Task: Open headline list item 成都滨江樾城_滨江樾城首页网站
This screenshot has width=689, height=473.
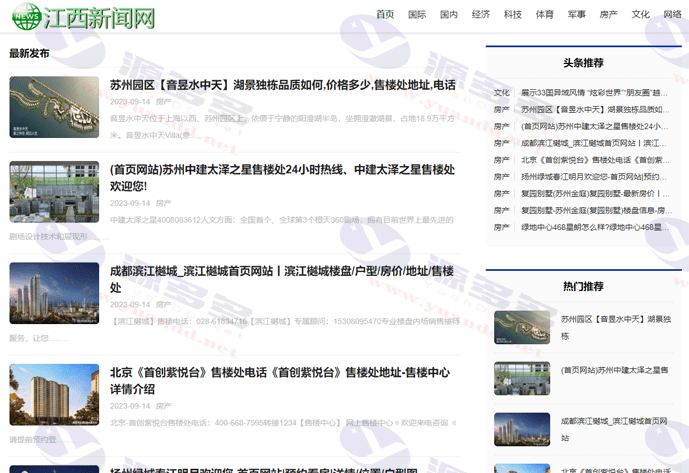Action: click(x=594, y=143)
